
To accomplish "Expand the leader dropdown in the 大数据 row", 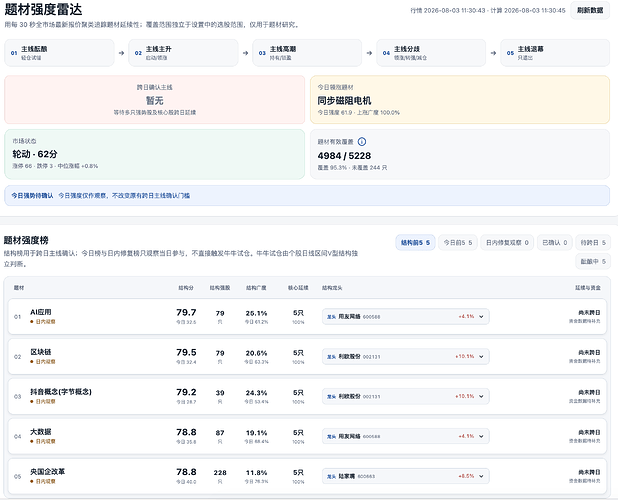I will click(406, 436).
